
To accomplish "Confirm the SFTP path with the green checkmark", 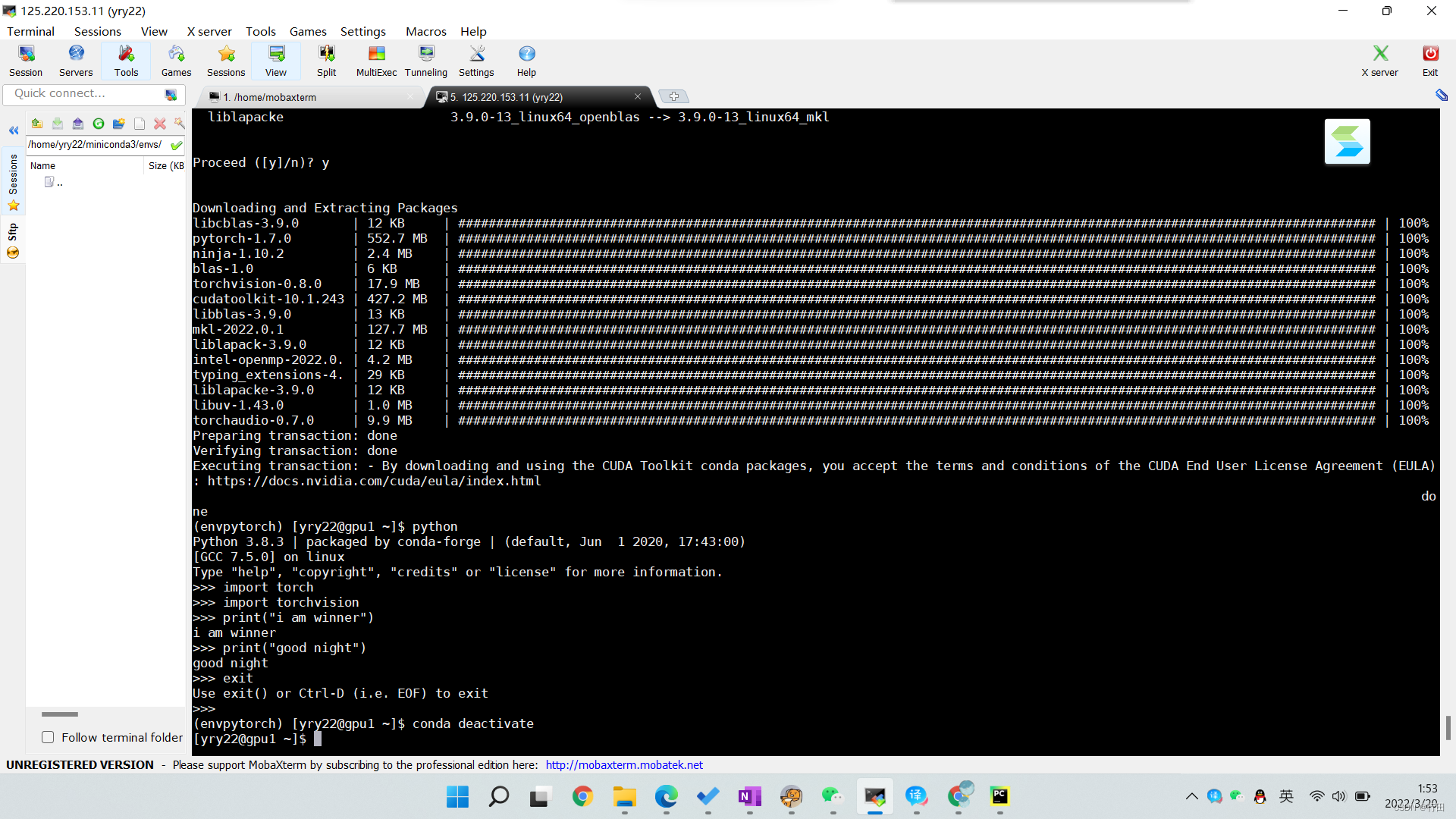I will [177, 145].
